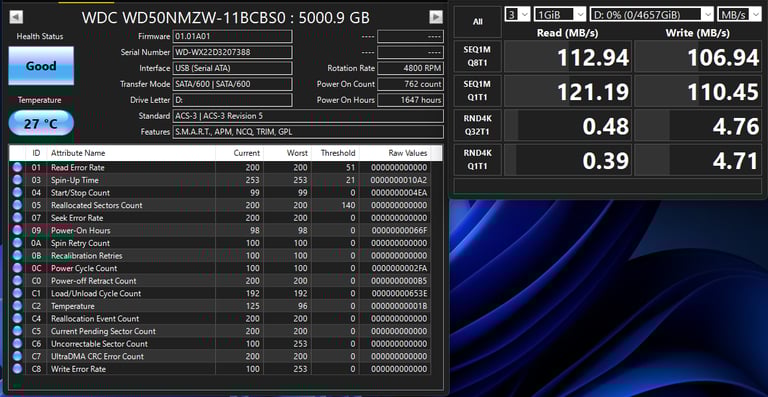Click the Good health status button
The height and width of the screenshot is (397, 768).
point(41,66)
